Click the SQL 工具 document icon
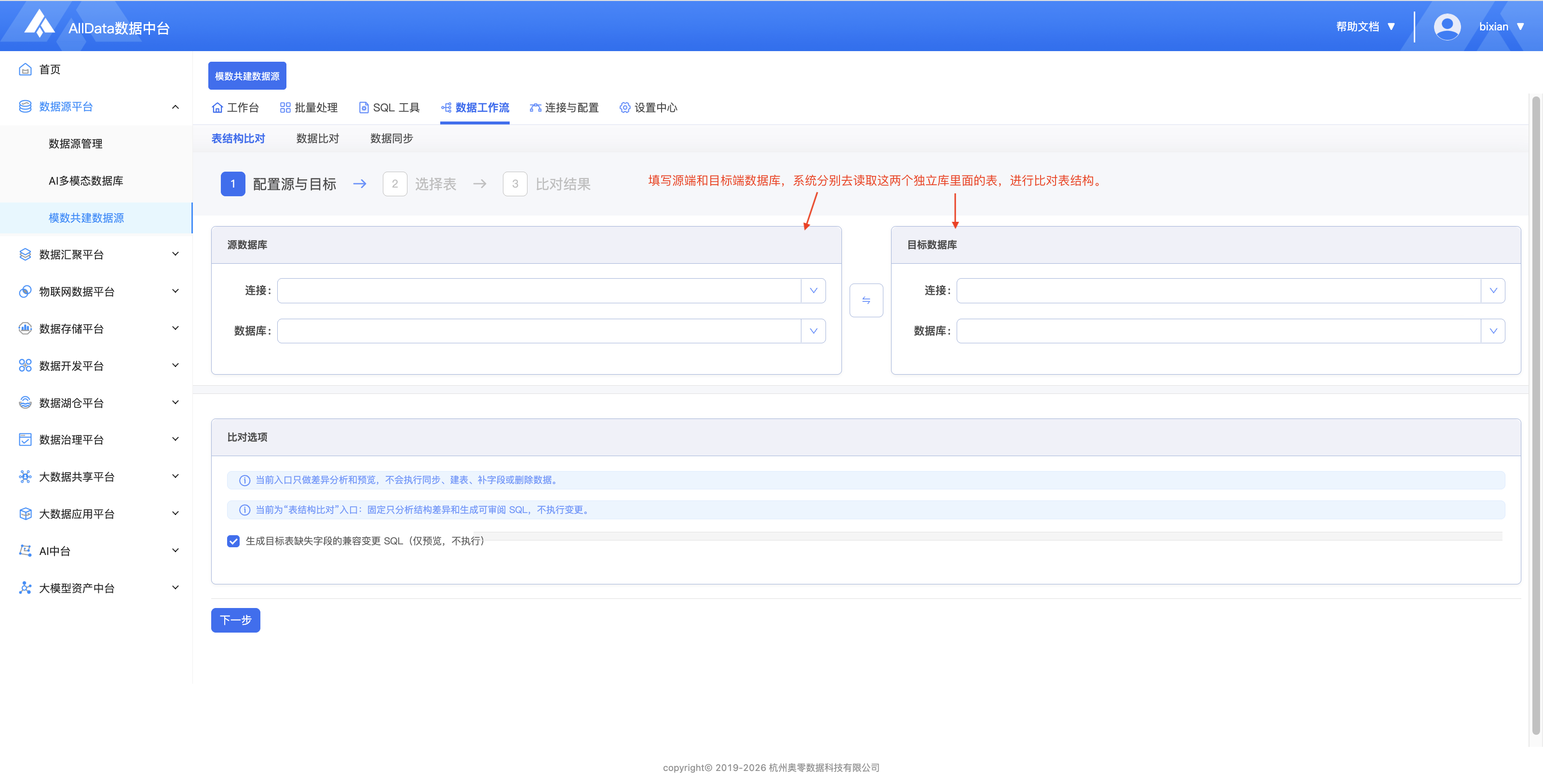 click(364, 108)
